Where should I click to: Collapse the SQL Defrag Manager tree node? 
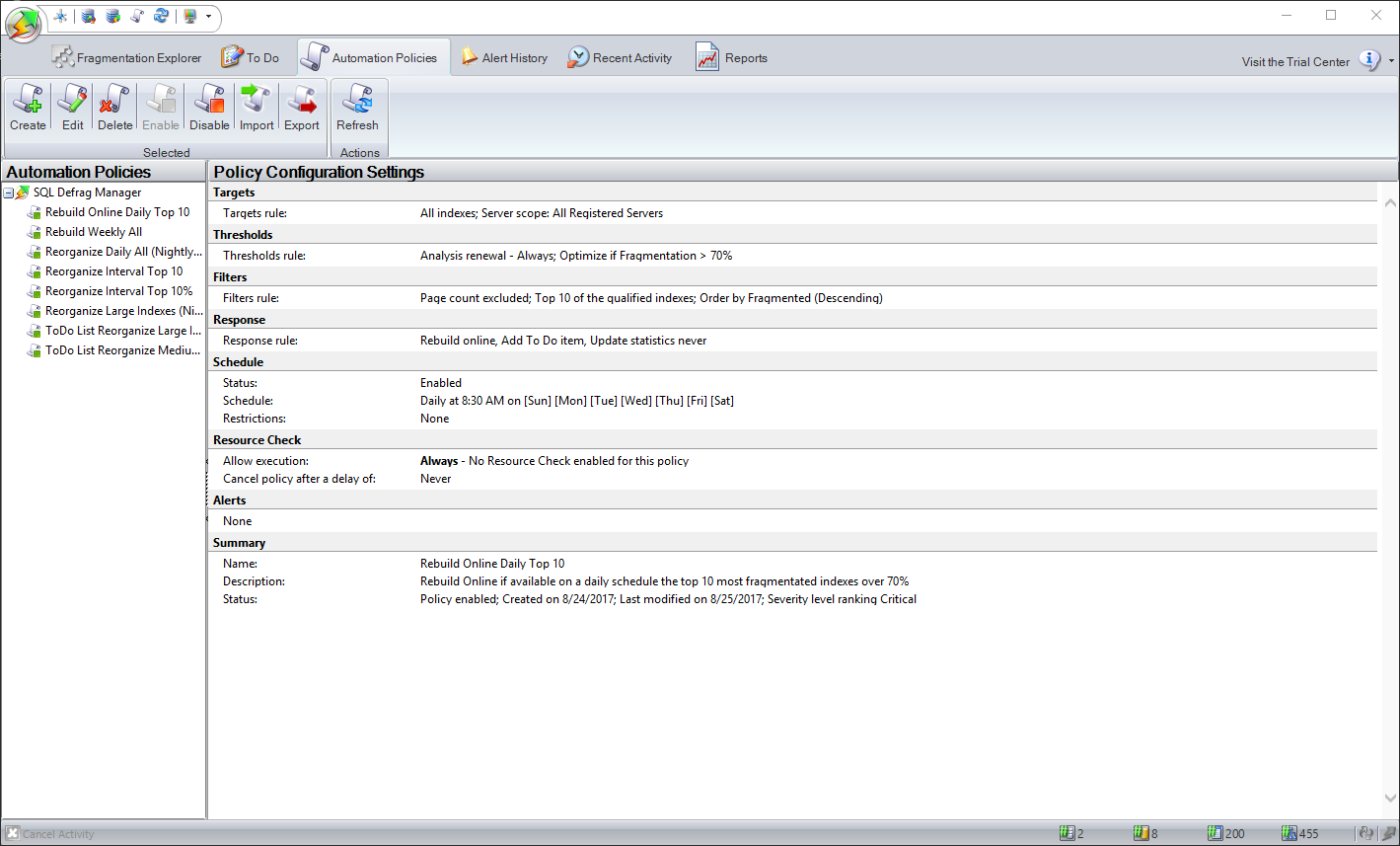coord(9,192)
